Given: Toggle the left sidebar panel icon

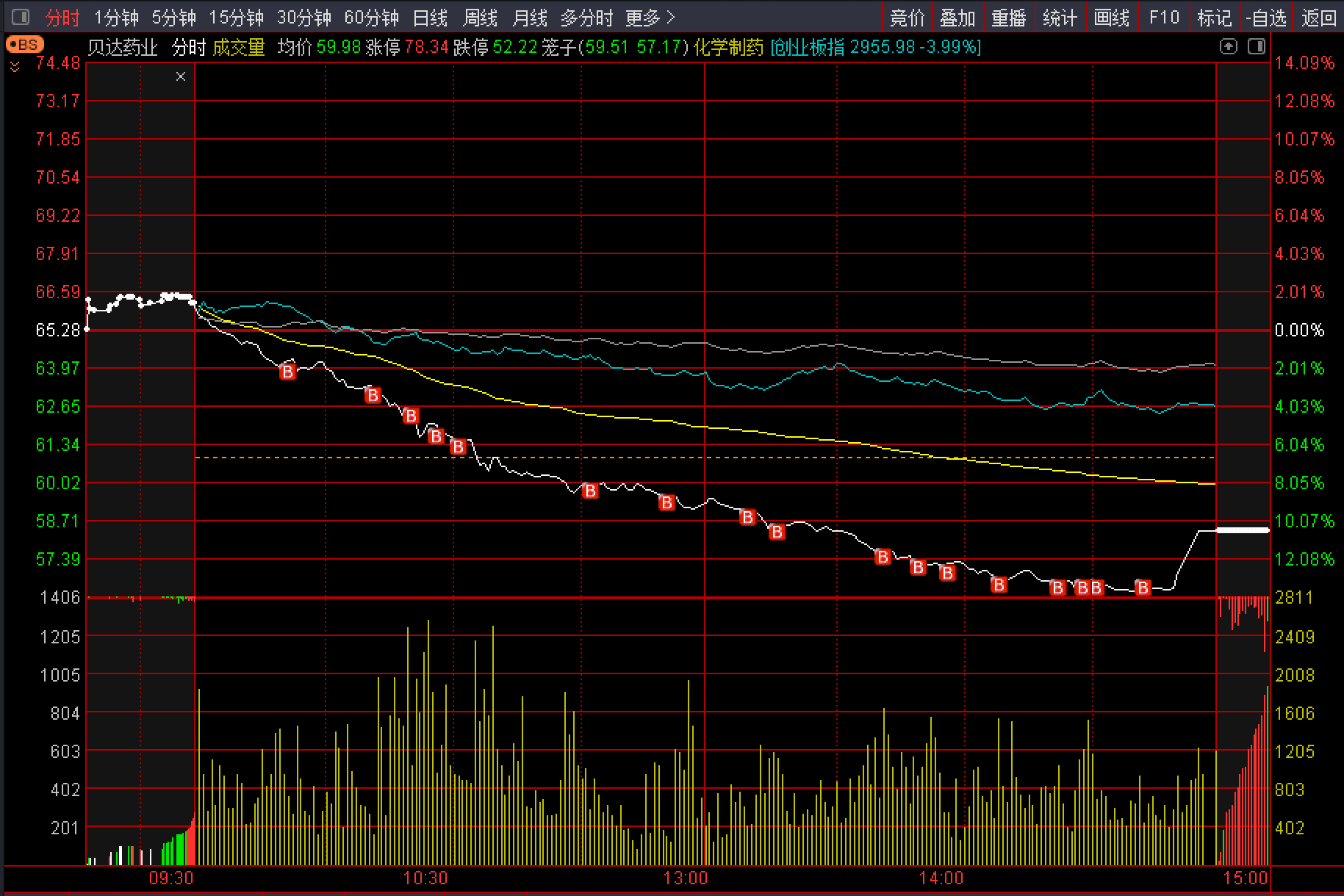Looking at the screenshot, I should pos(21,17).
